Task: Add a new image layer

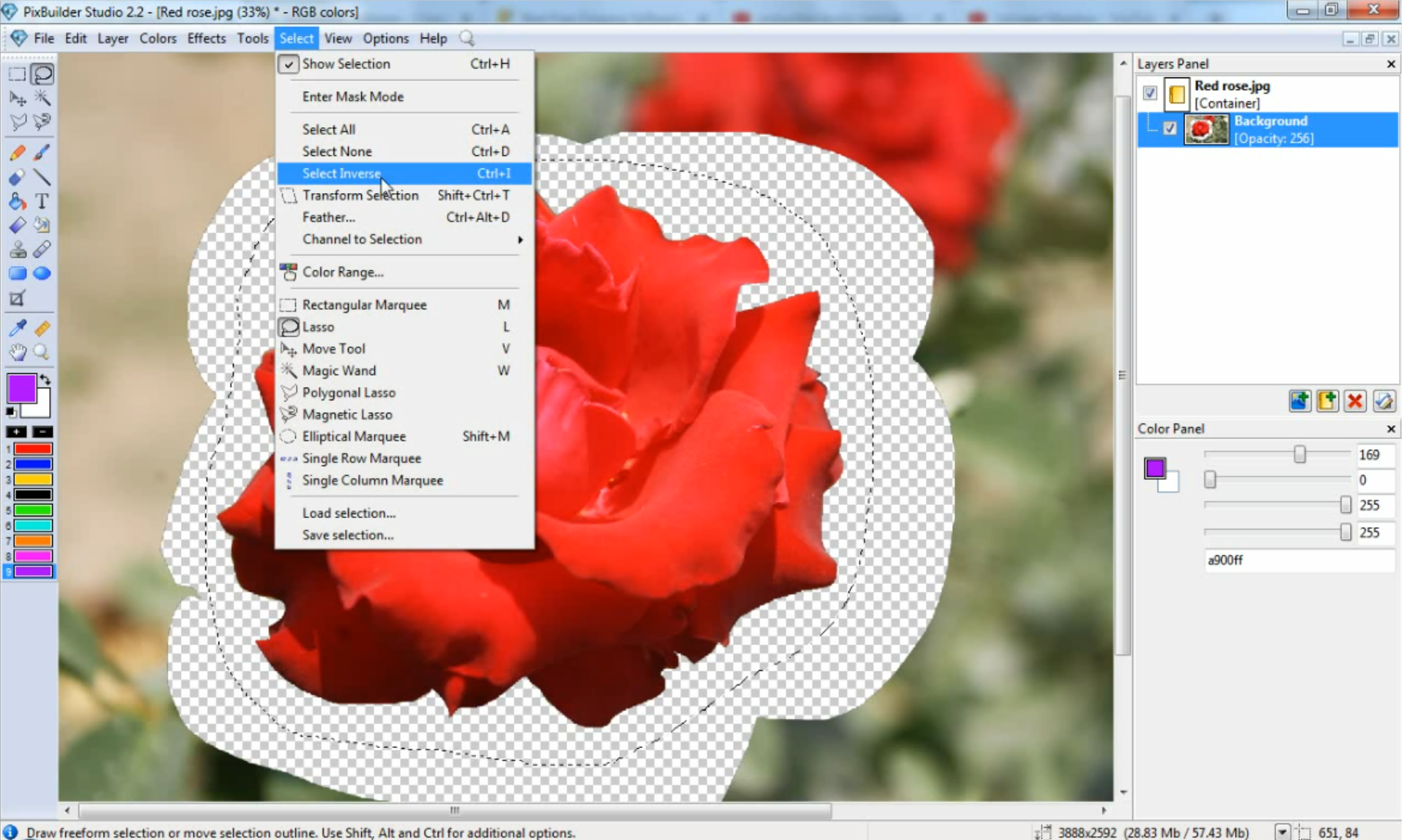Action: [1299, 401]
